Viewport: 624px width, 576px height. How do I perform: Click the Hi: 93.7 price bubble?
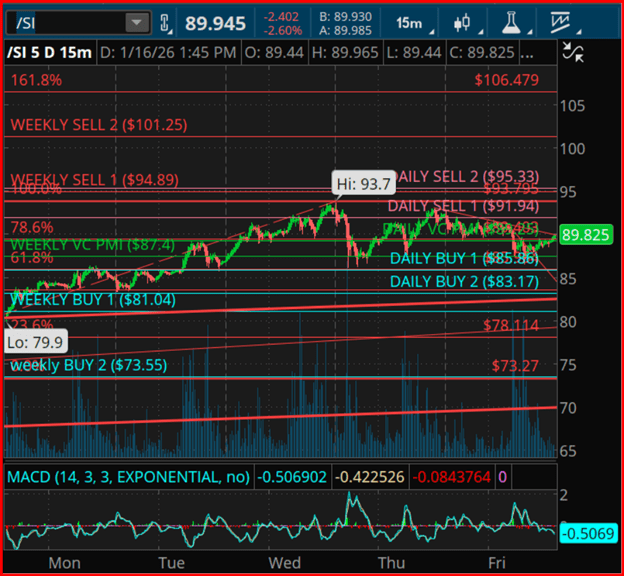click(364, 183)
